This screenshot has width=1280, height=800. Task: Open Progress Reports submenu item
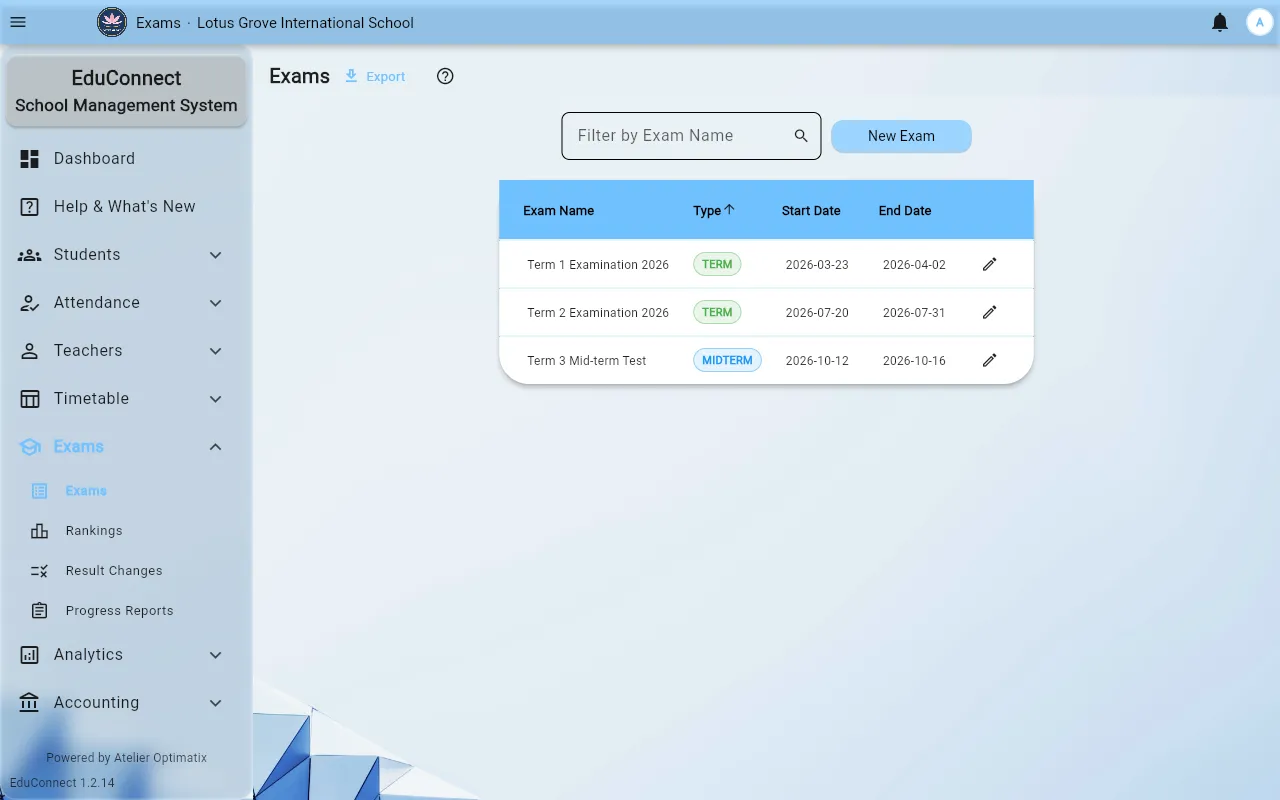point(126,610)
